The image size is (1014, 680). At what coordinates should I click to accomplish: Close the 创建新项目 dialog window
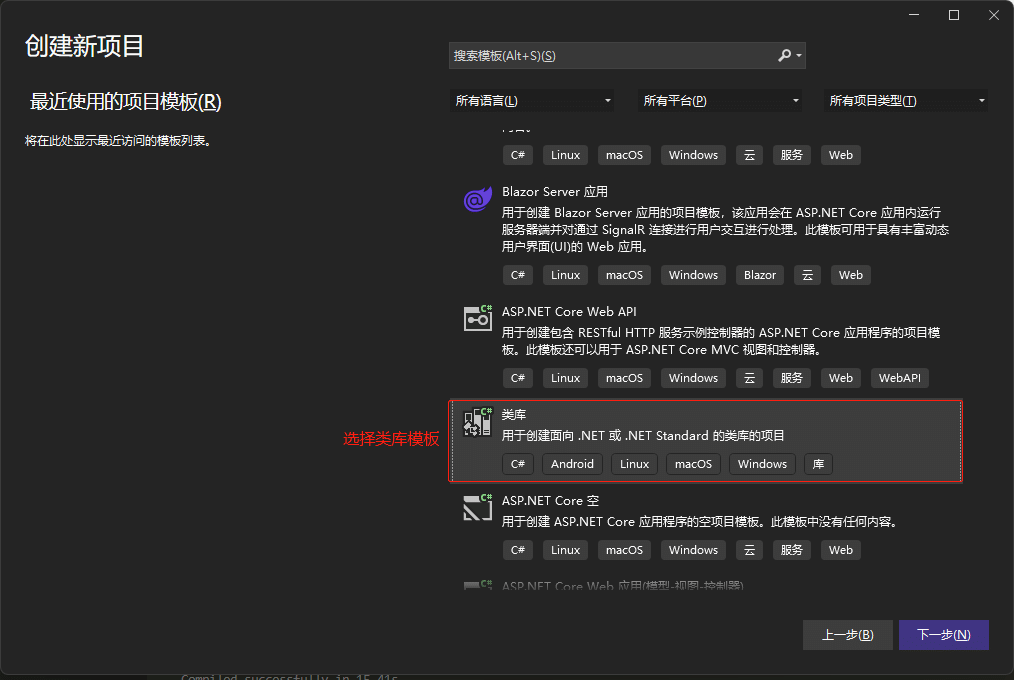tap(994, 15)
